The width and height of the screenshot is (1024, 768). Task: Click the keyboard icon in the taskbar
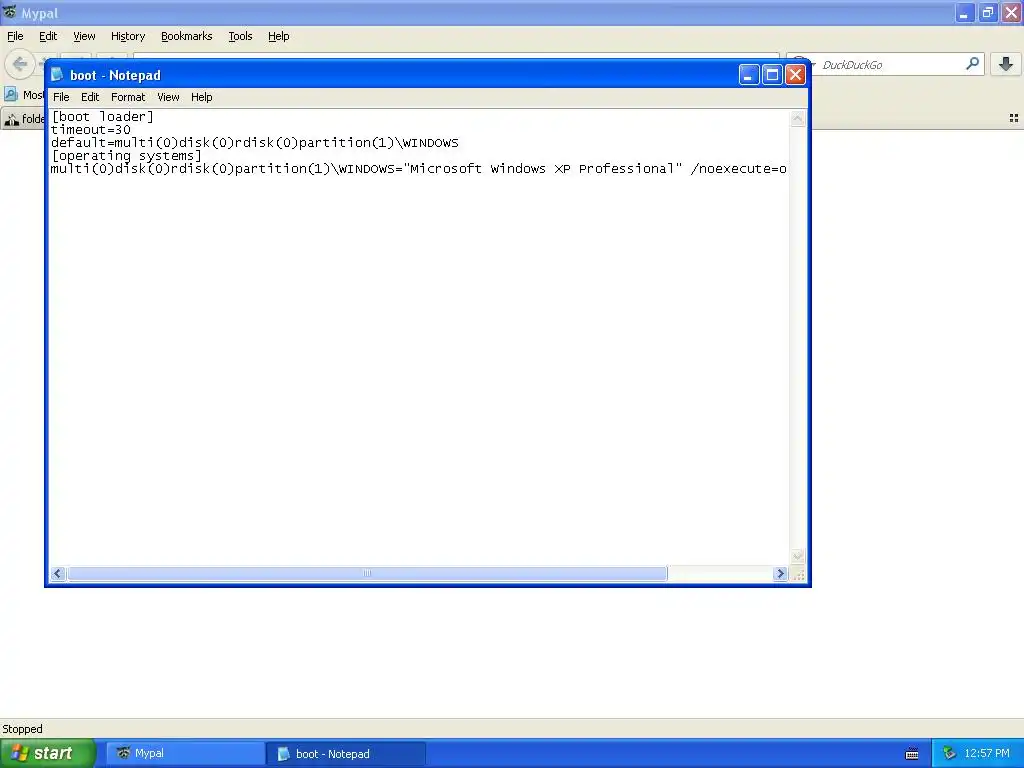[912, 754]
